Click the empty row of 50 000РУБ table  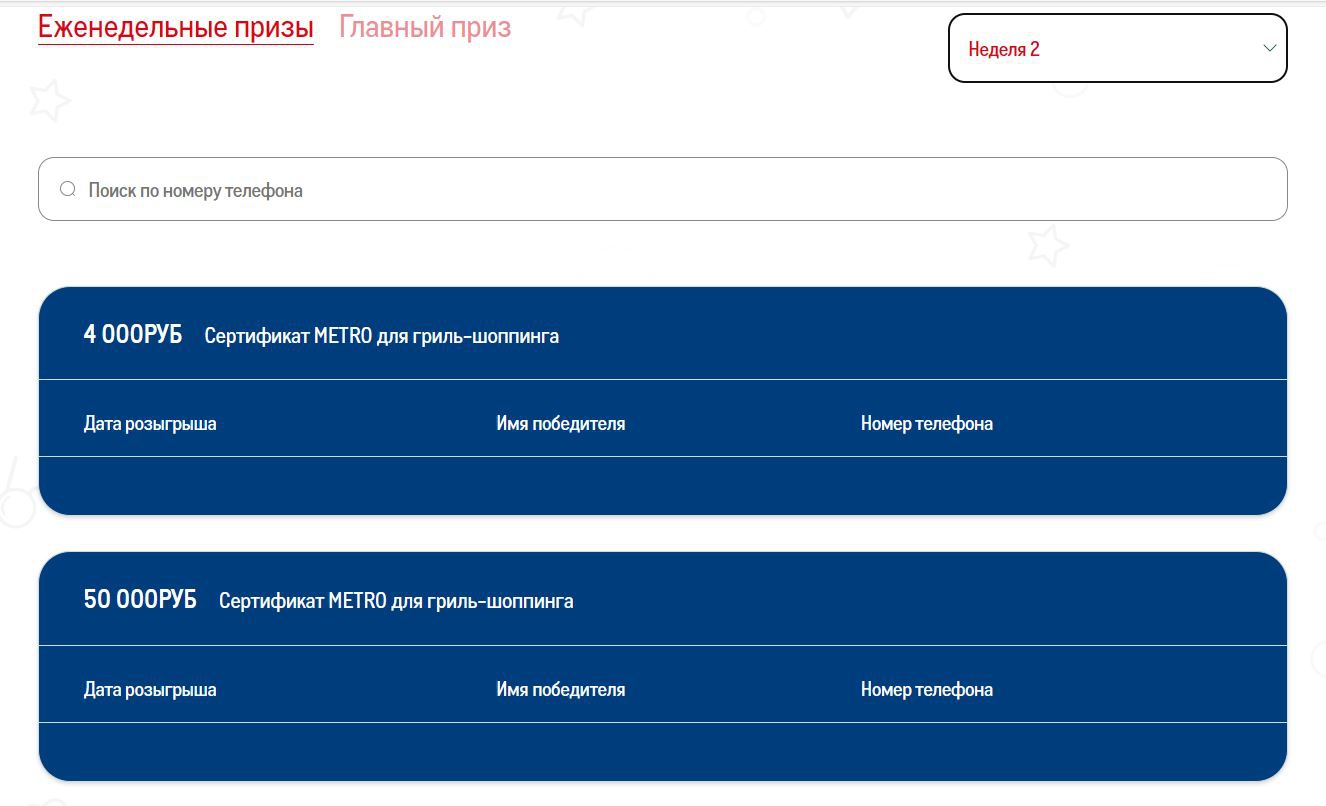point(662,751)
